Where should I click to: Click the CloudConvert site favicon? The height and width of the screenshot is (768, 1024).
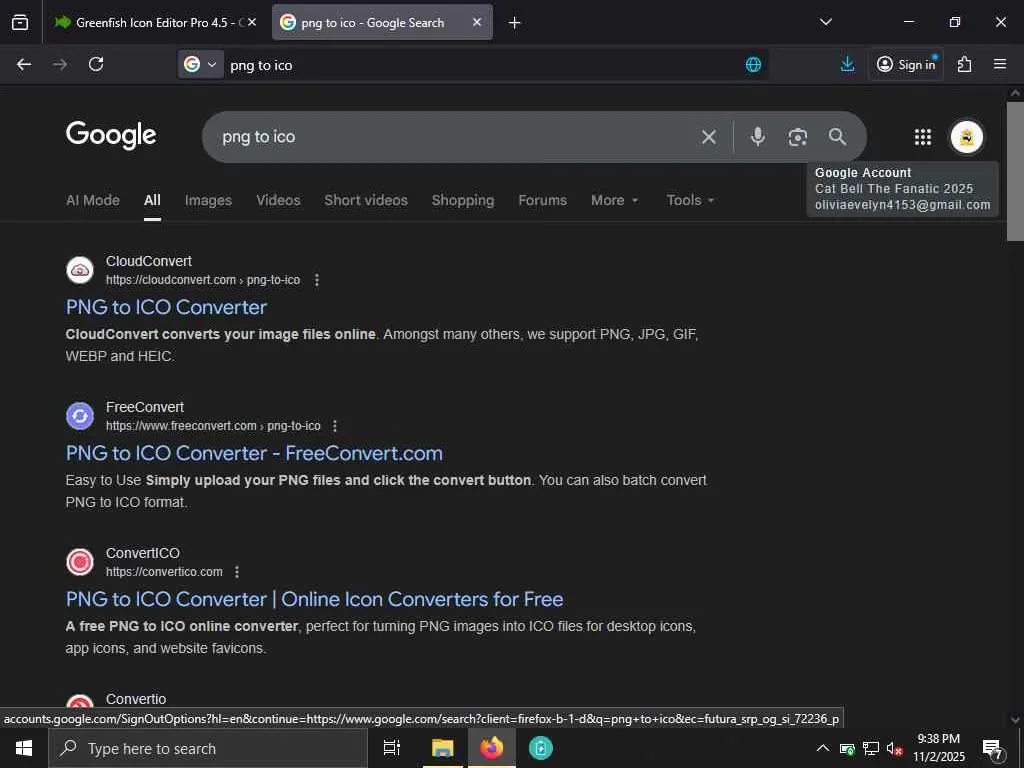(80, 270)
